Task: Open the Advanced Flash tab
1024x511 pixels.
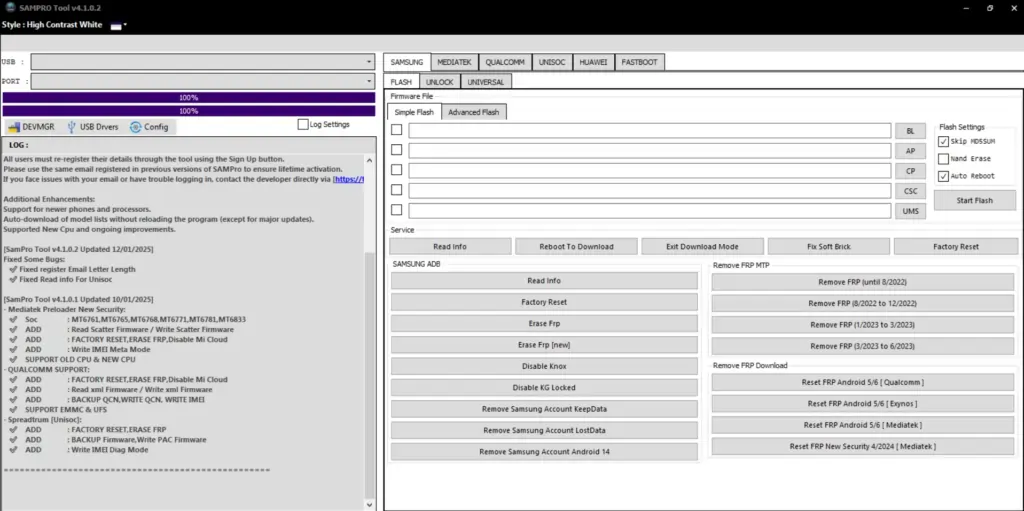Action: (x=473, y=112)
